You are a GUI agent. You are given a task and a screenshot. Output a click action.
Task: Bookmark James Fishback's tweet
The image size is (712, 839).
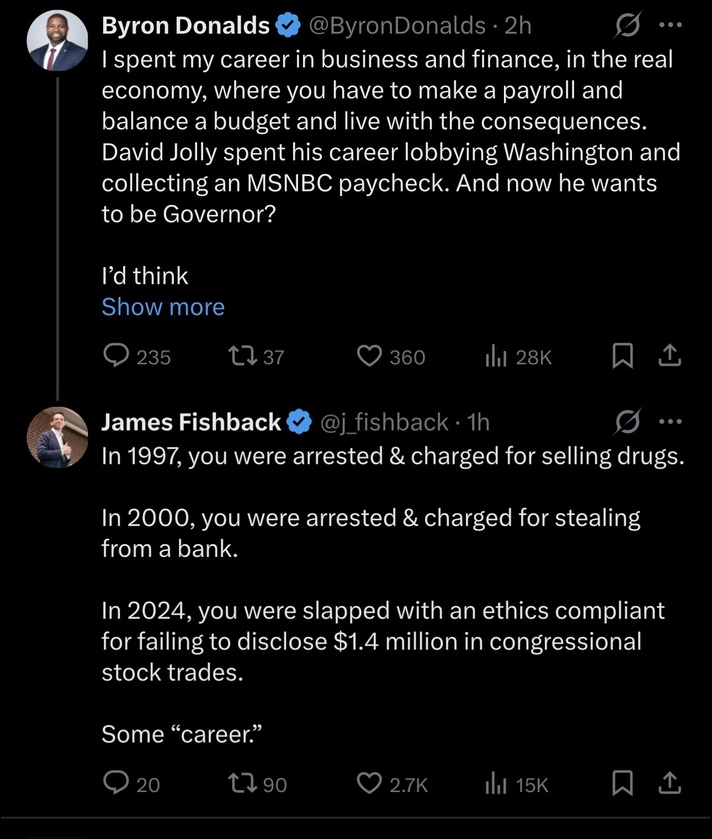coord(622,784)
